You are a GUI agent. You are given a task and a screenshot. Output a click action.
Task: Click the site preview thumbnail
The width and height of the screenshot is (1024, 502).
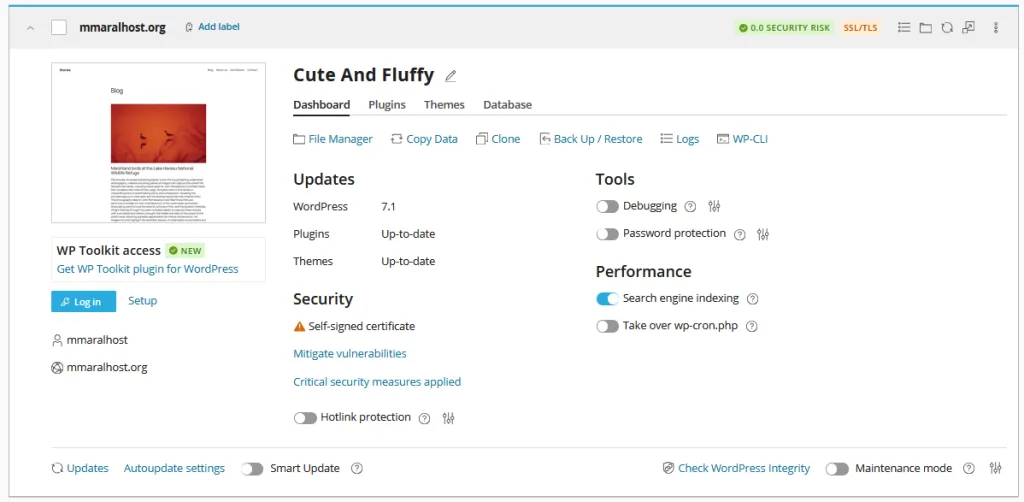click(x=159, y=143)
